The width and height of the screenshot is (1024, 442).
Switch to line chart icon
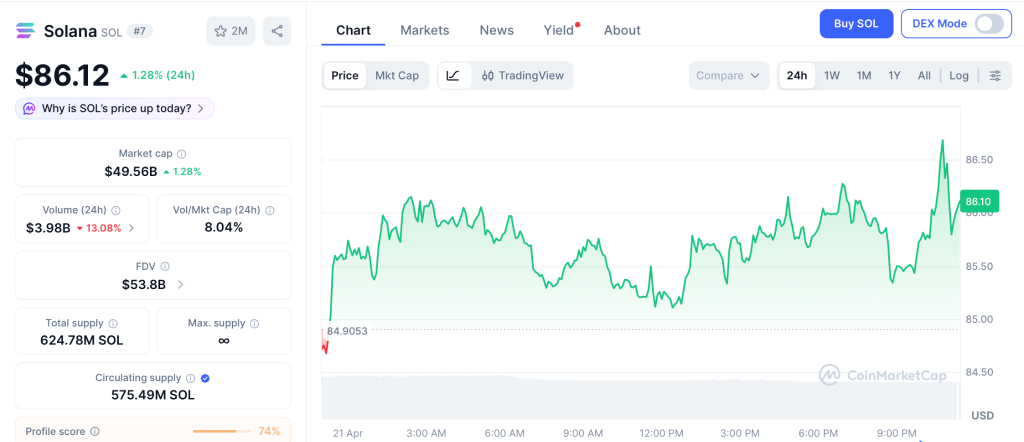[453, 76]
